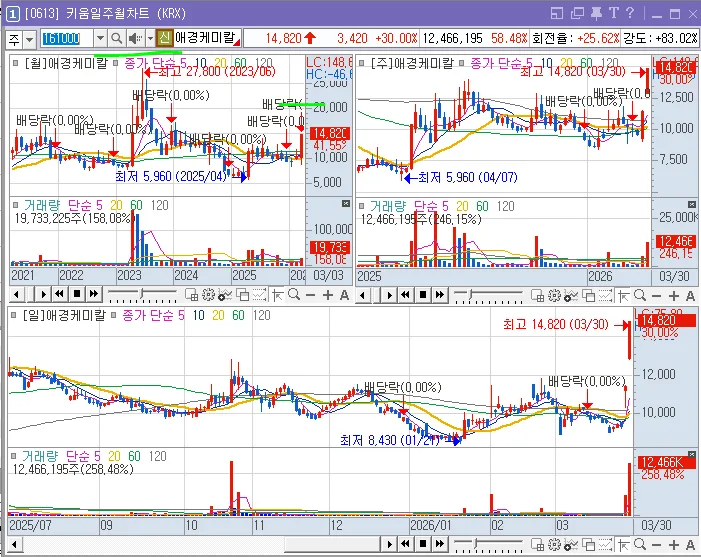Click the daily chart zoom slider handle
Screen dimensions: 701x557
[x=477, y=544]
